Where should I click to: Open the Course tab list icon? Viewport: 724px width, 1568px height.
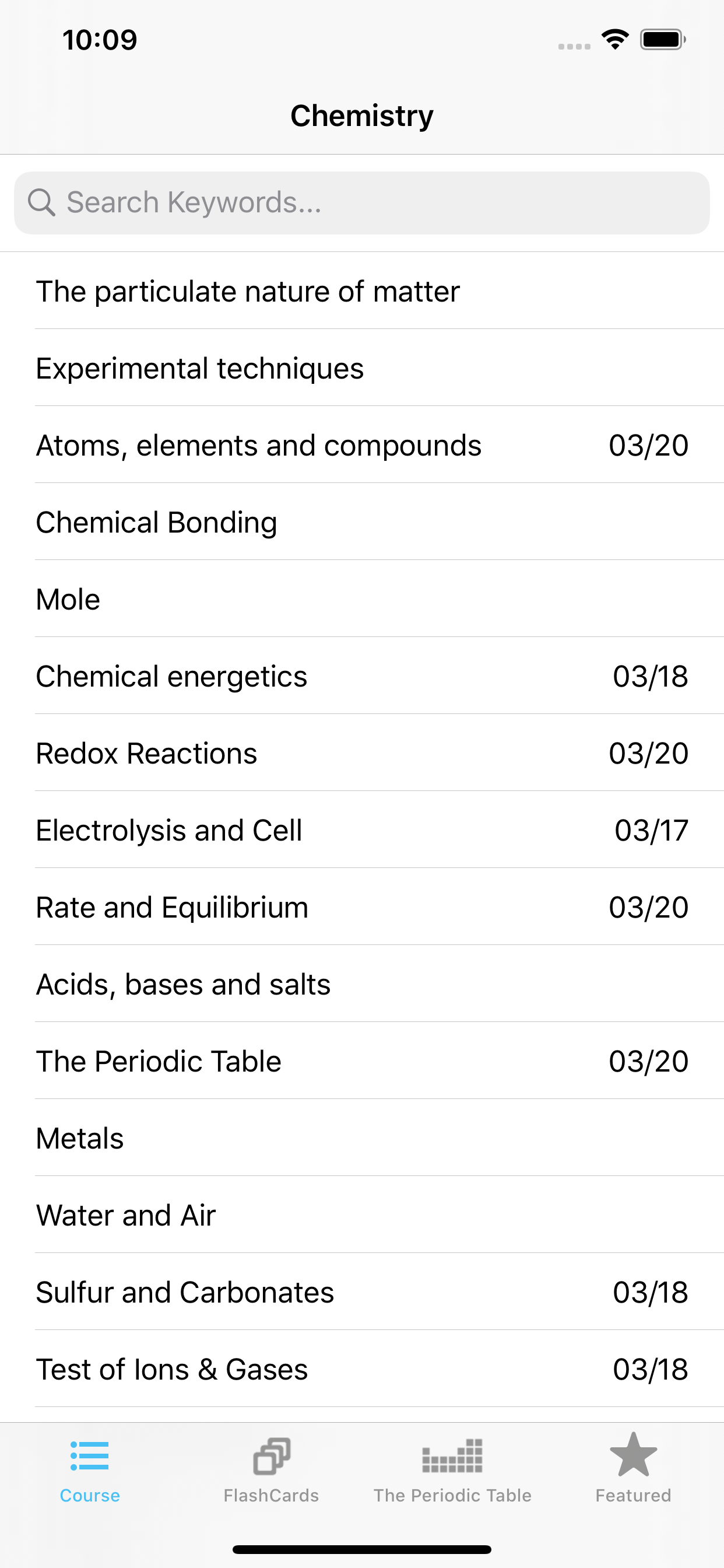[x=89, y=1455]
